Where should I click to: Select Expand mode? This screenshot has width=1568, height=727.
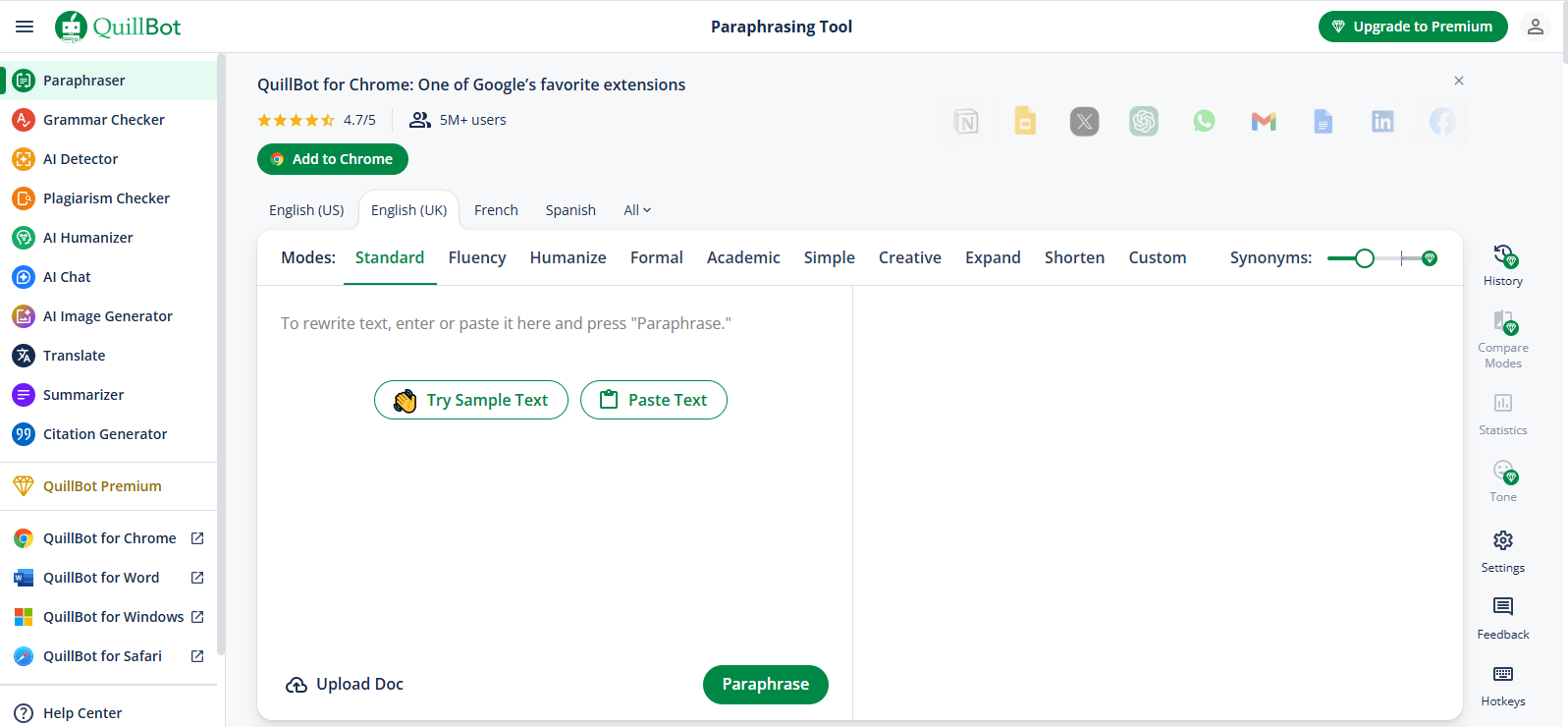(993, 257)
